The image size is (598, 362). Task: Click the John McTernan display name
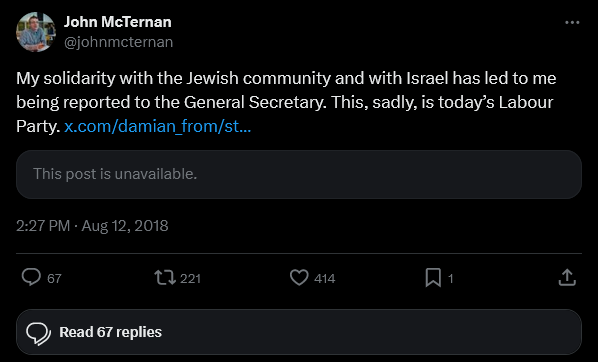[117, 22]
